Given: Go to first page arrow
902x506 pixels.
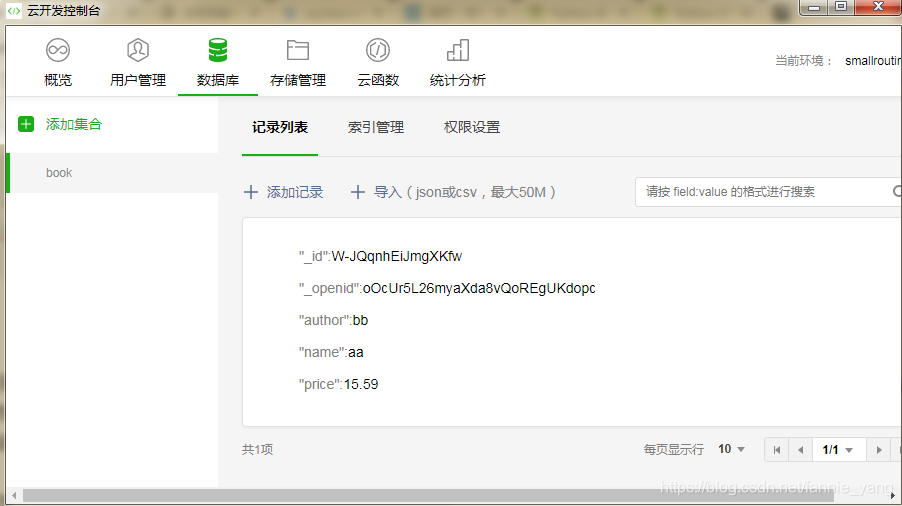Looking at the screenshot, I should [777, 450].
